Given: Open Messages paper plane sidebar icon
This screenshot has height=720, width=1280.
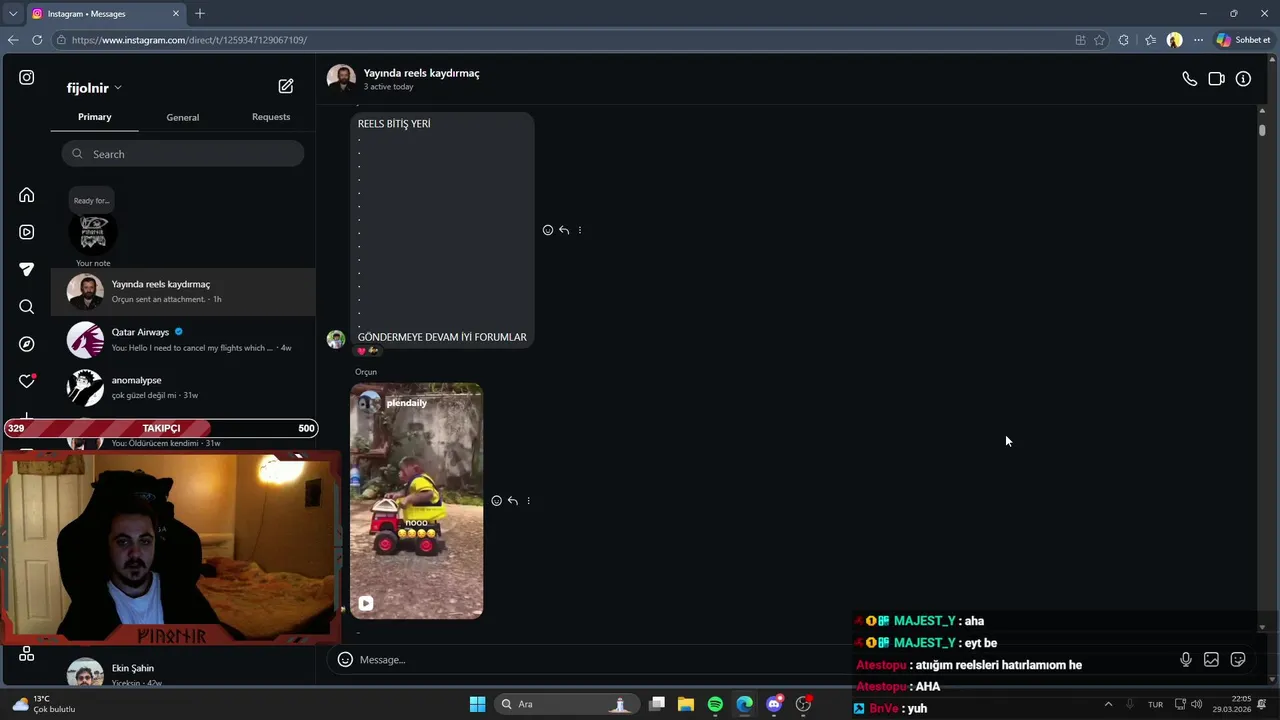Looking at the screenshot, I should pyautogui.click(x=27, y=269).
